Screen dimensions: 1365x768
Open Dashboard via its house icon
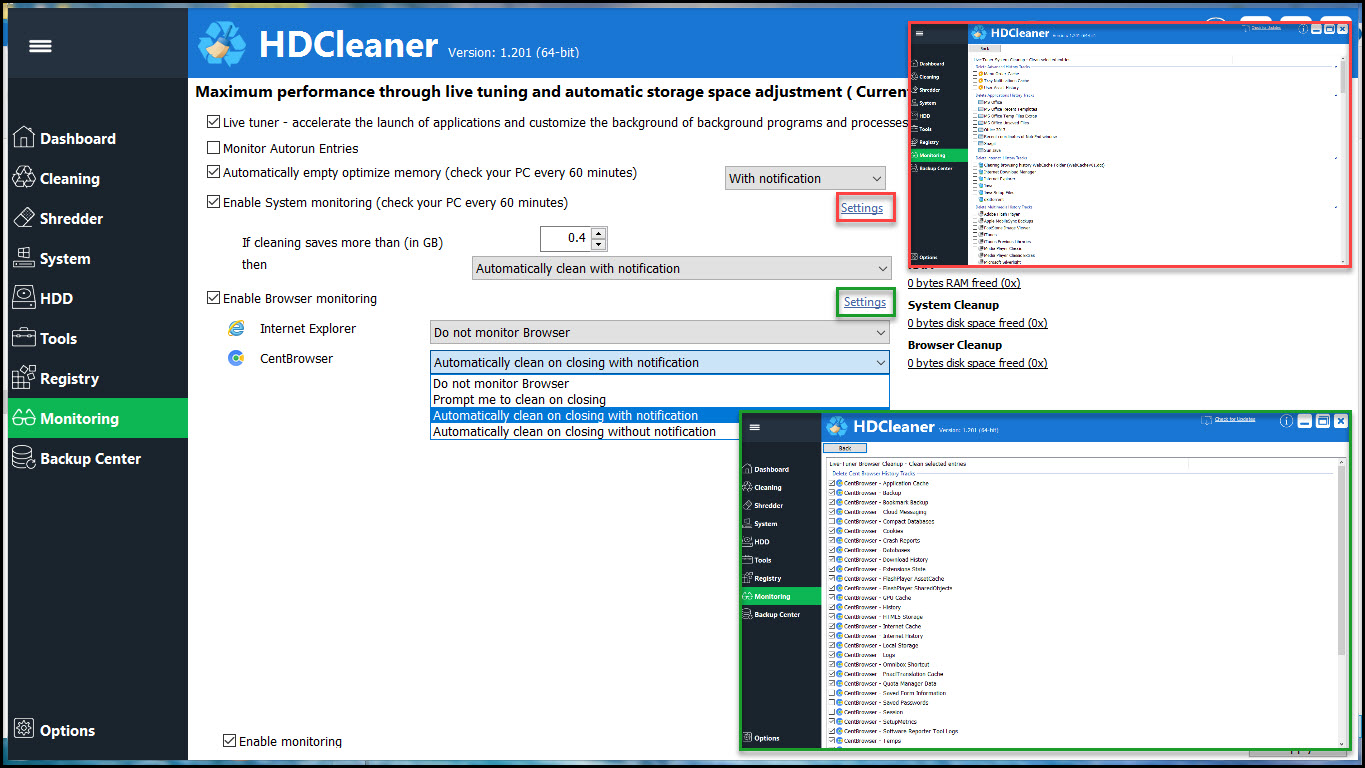pos(24,138)
